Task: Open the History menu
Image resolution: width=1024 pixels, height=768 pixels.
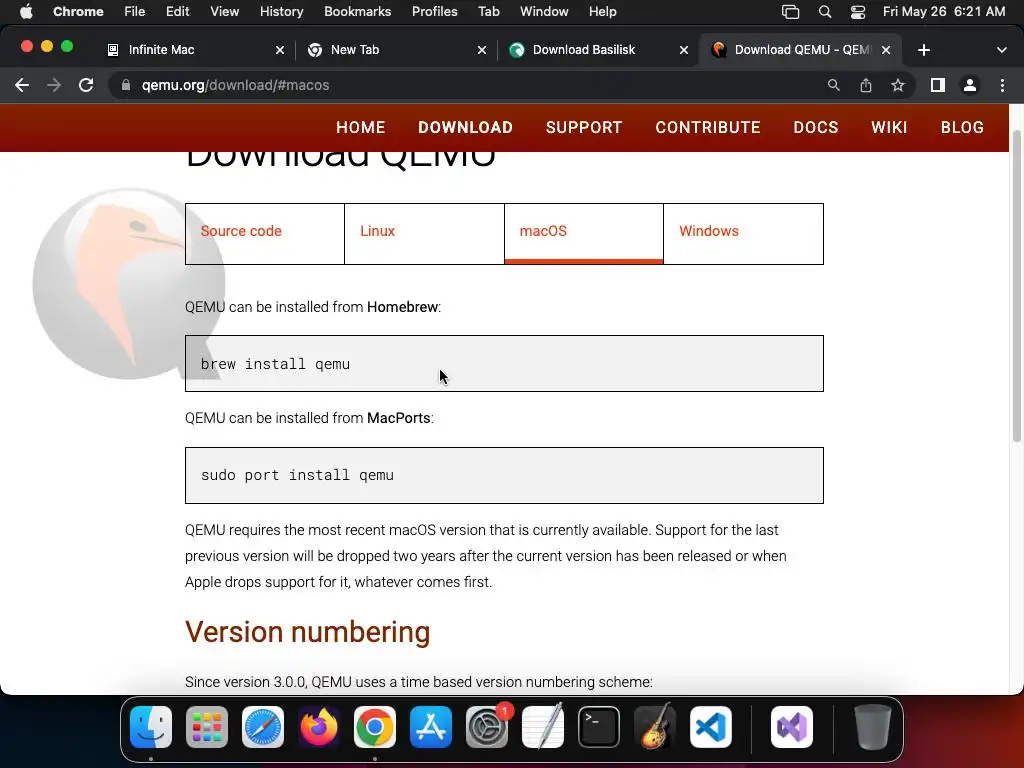Action: point(281,12)
